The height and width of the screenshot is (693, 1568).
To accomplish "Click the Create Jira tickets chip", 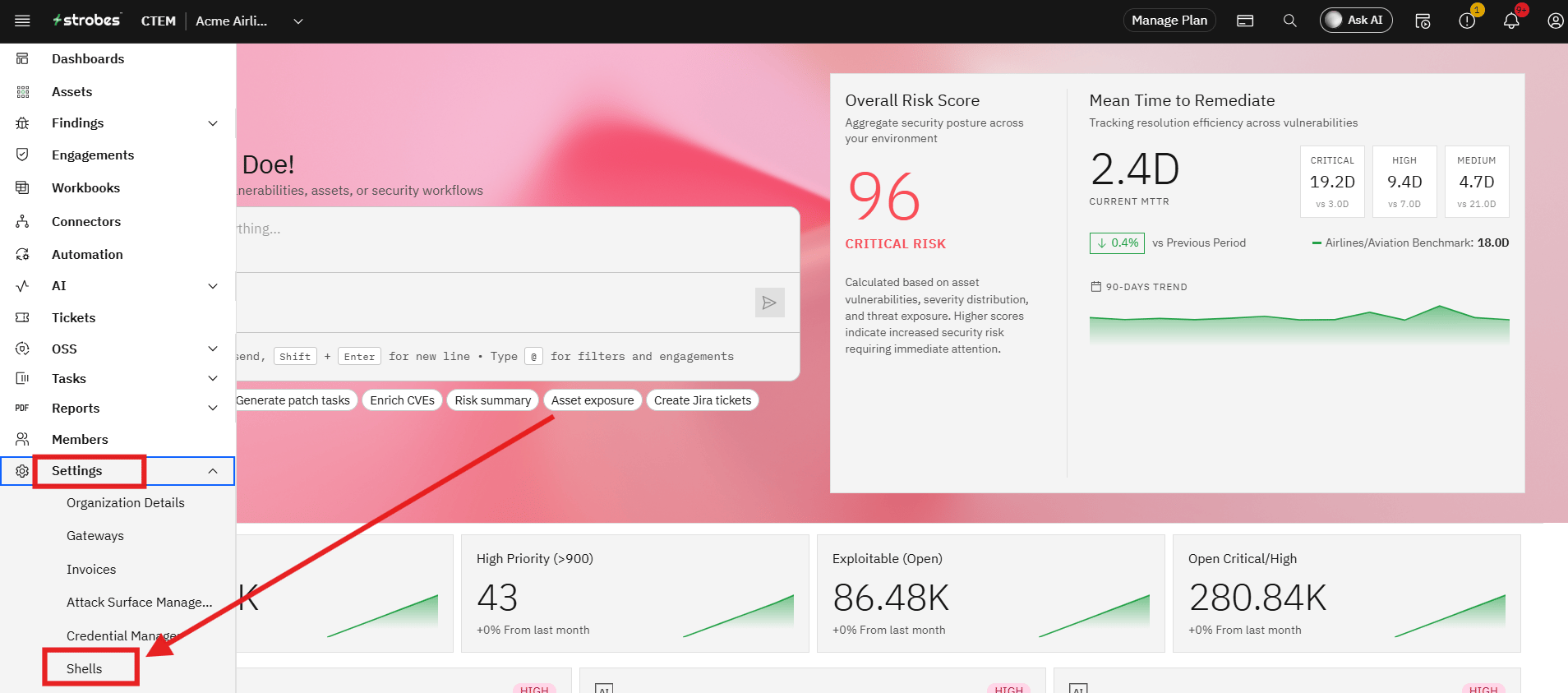I will (x=703, y=400).
